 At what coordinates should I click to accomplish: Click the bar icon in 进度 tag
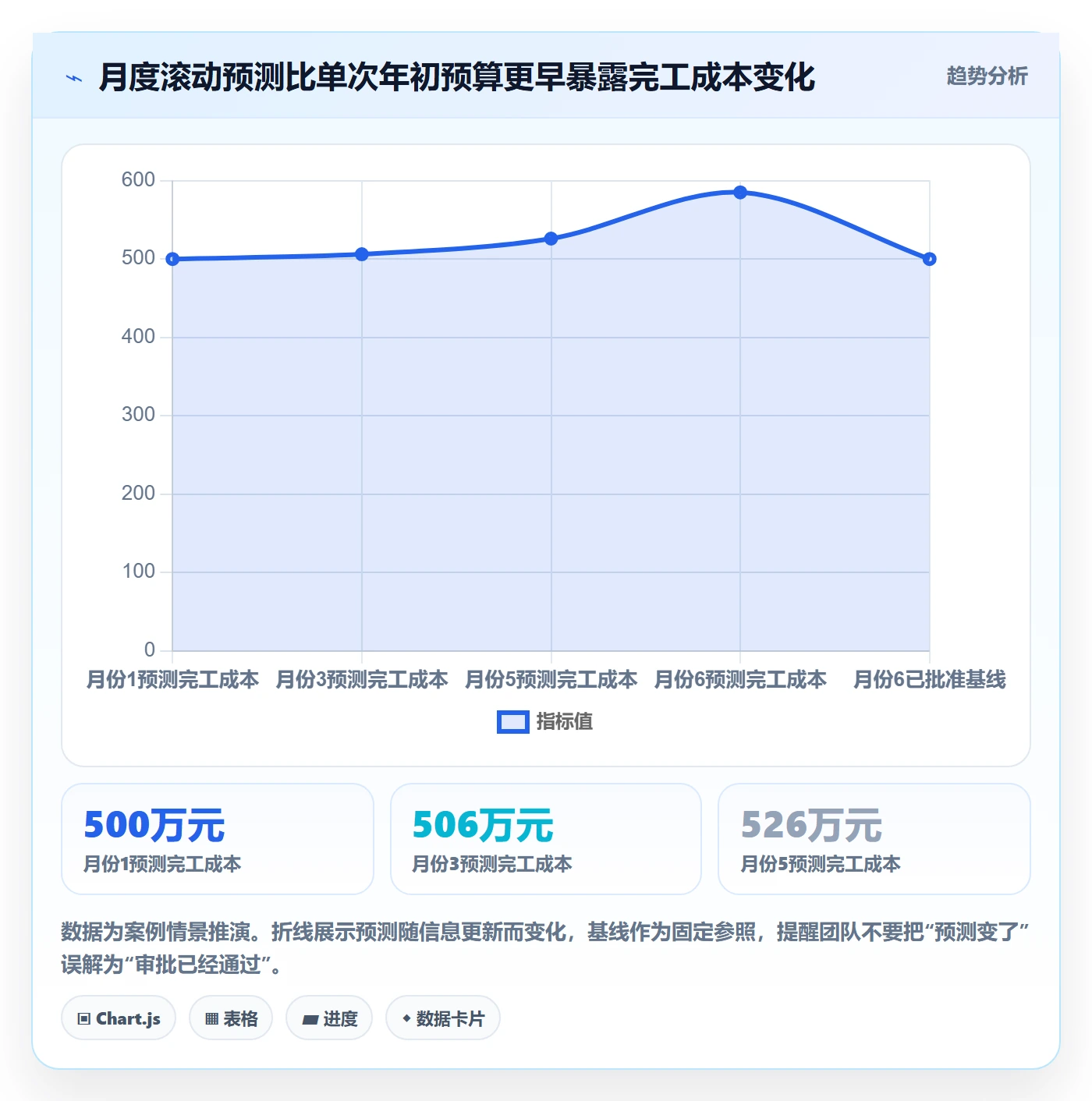pos(310,1019)
